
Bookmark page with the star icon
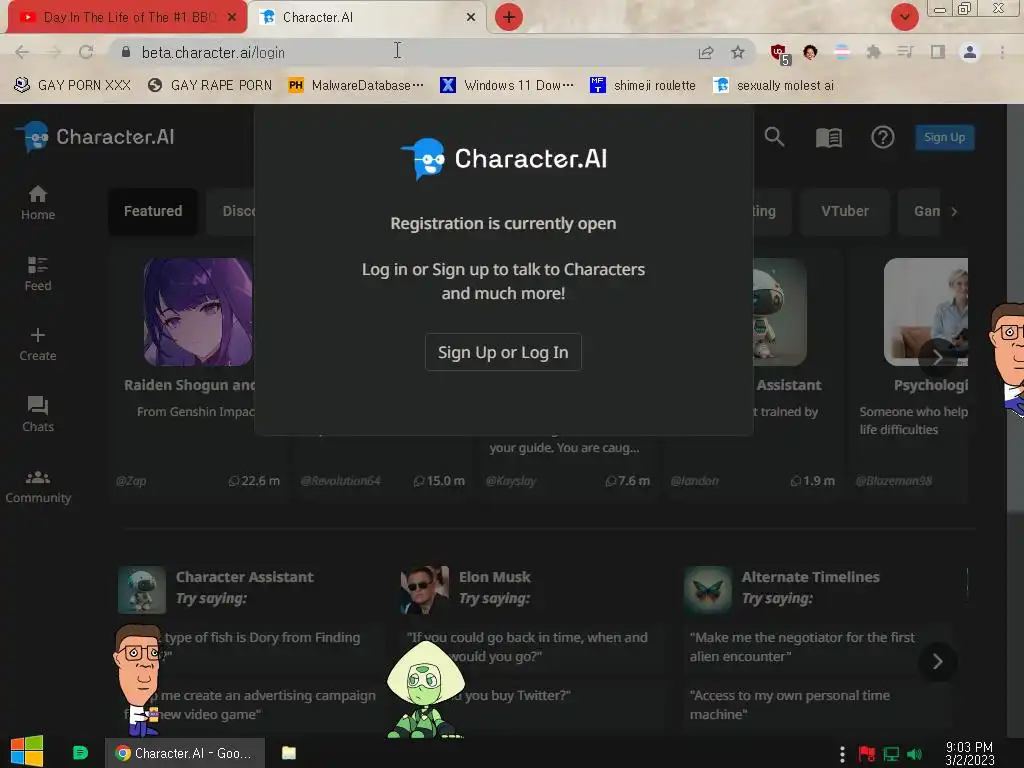(x=737, y=52)
